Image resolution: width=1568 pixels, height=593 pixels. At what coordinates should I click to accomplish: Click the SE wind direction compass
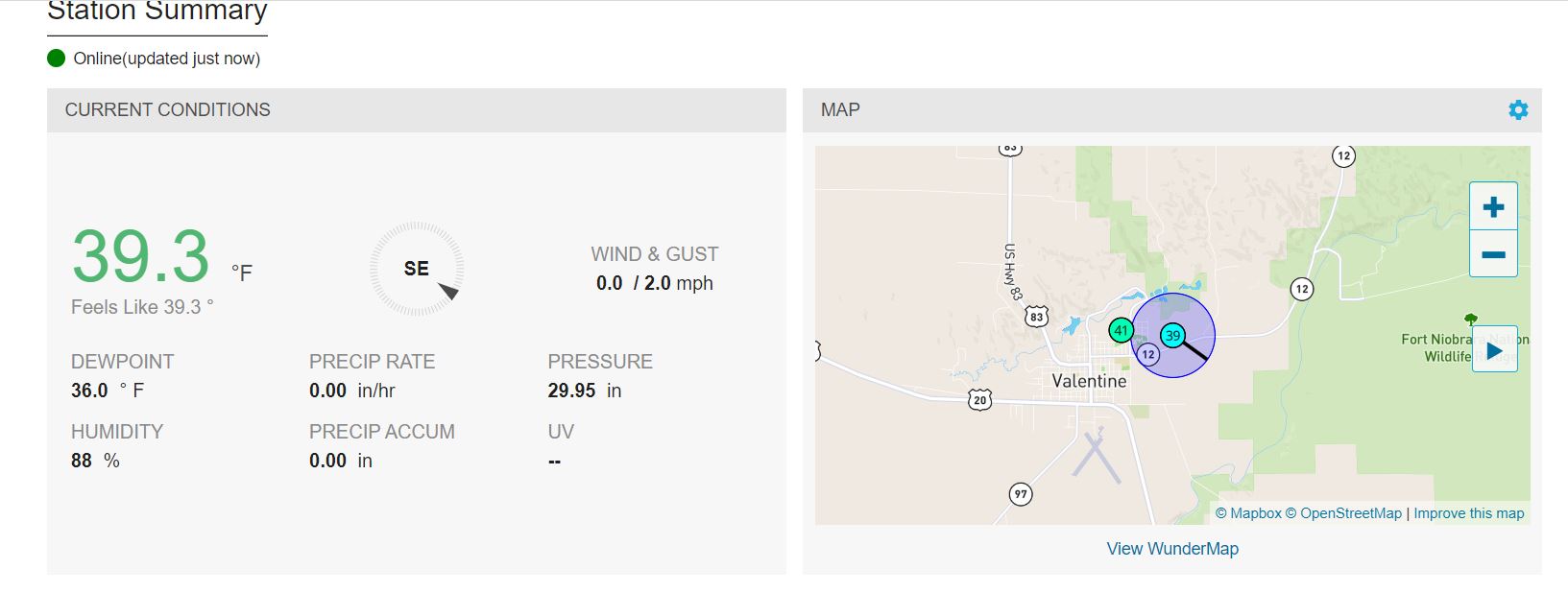coord(417,269)
